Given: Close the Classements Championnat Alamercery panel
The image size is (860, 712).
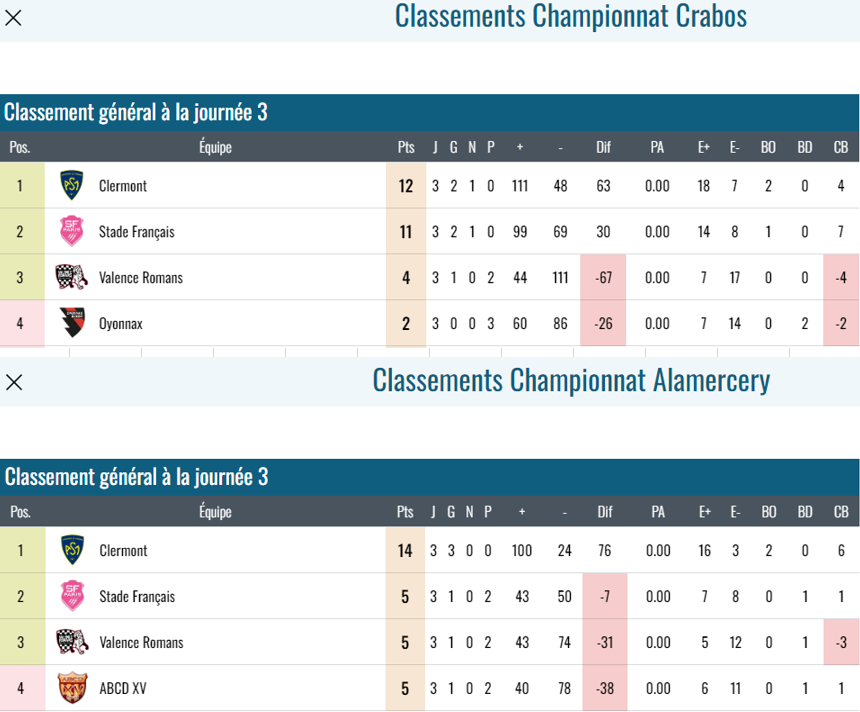Looking at the screenshot, I should [x=14, y=382].
